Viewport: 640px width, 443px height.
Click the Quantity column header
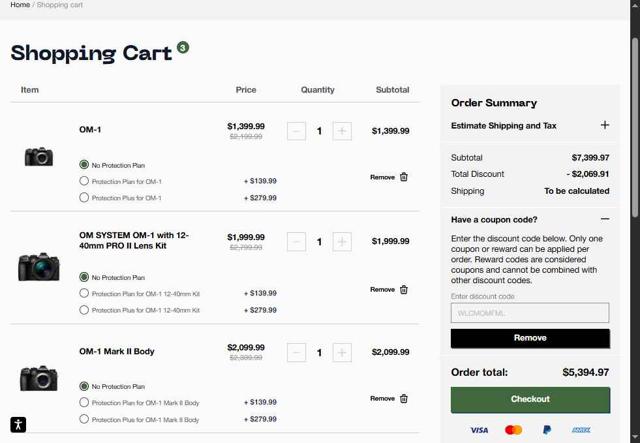click(318, 90)
